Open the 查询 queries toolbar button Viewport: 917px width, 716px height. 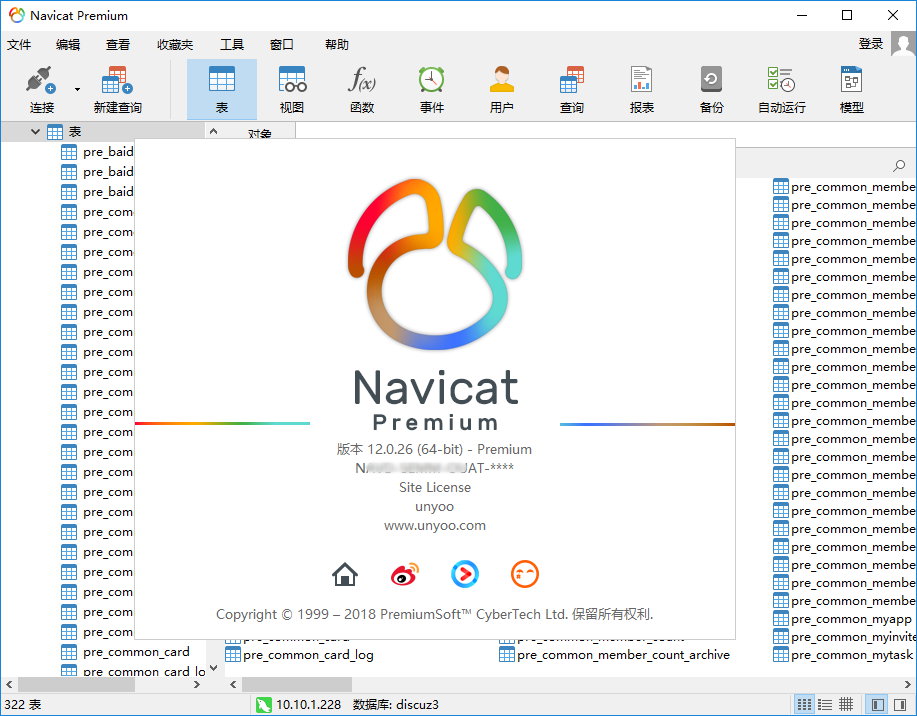pyautogui.click(x=572, y=90)
